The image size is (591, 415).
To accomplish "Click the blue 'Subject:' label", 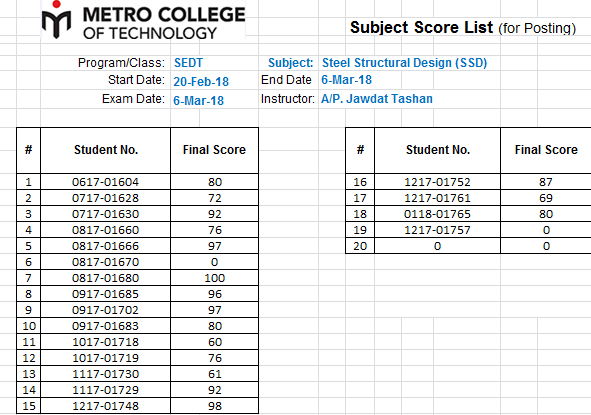I will [x=291, y=63].
